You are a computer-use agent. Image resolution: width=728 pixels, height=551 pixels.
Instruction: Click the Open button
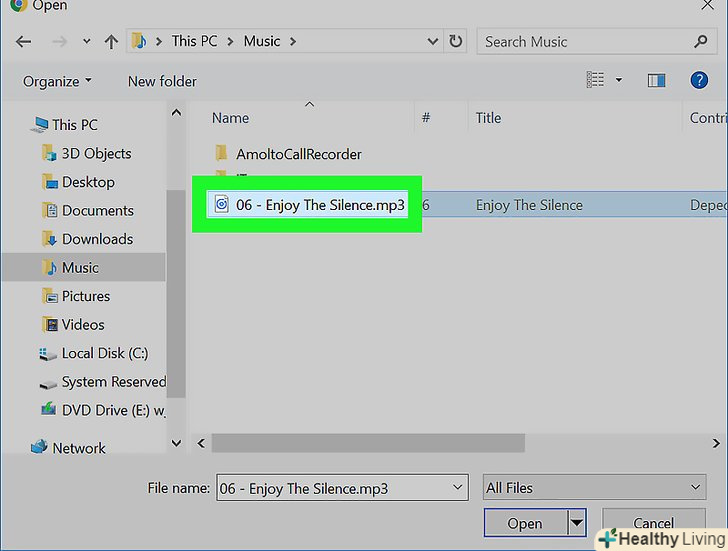[x=525, y=523]
